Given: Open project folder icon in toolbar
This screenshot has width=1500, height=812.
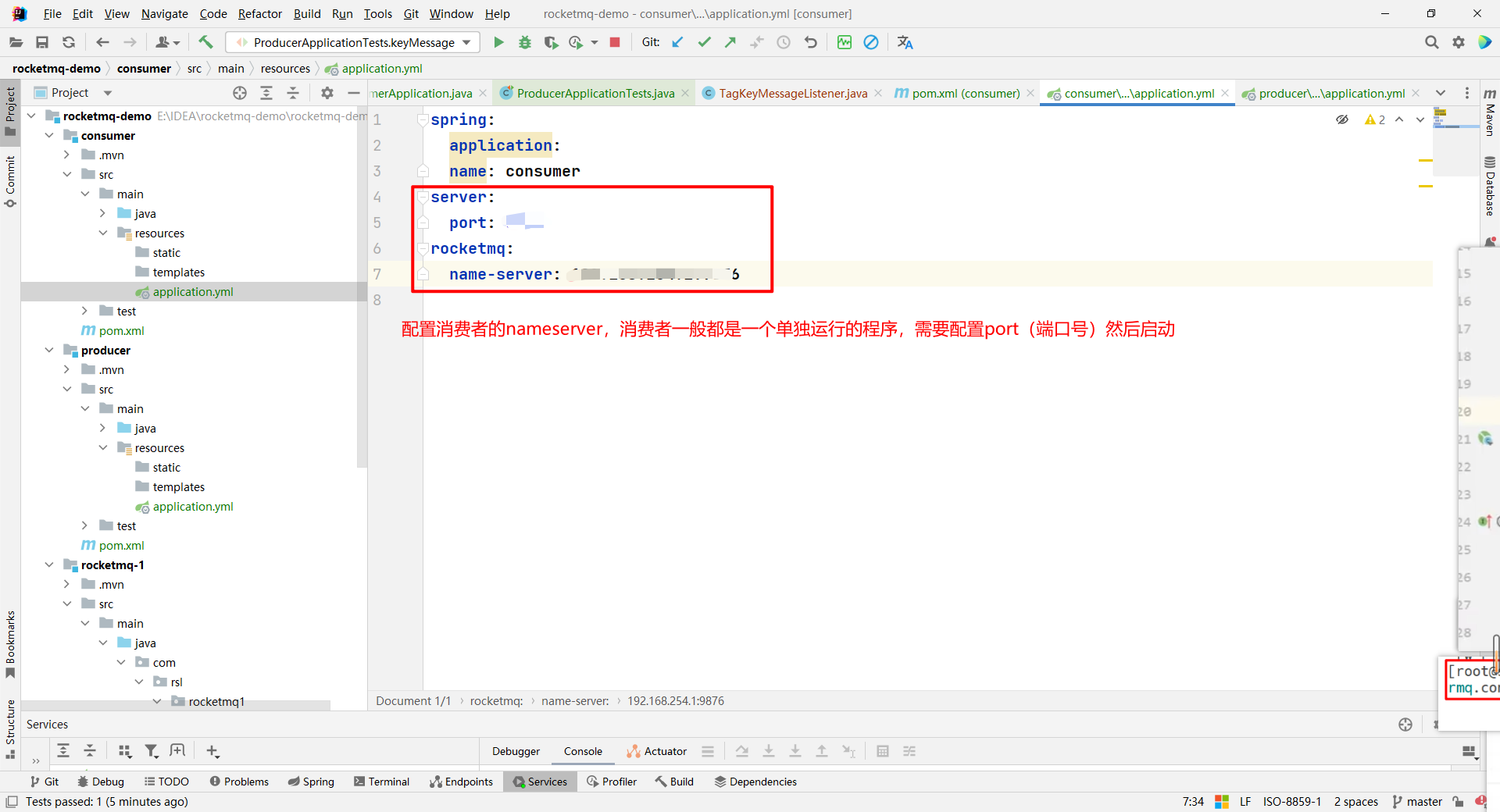Looking at the screenshot, I should [16, 42].
